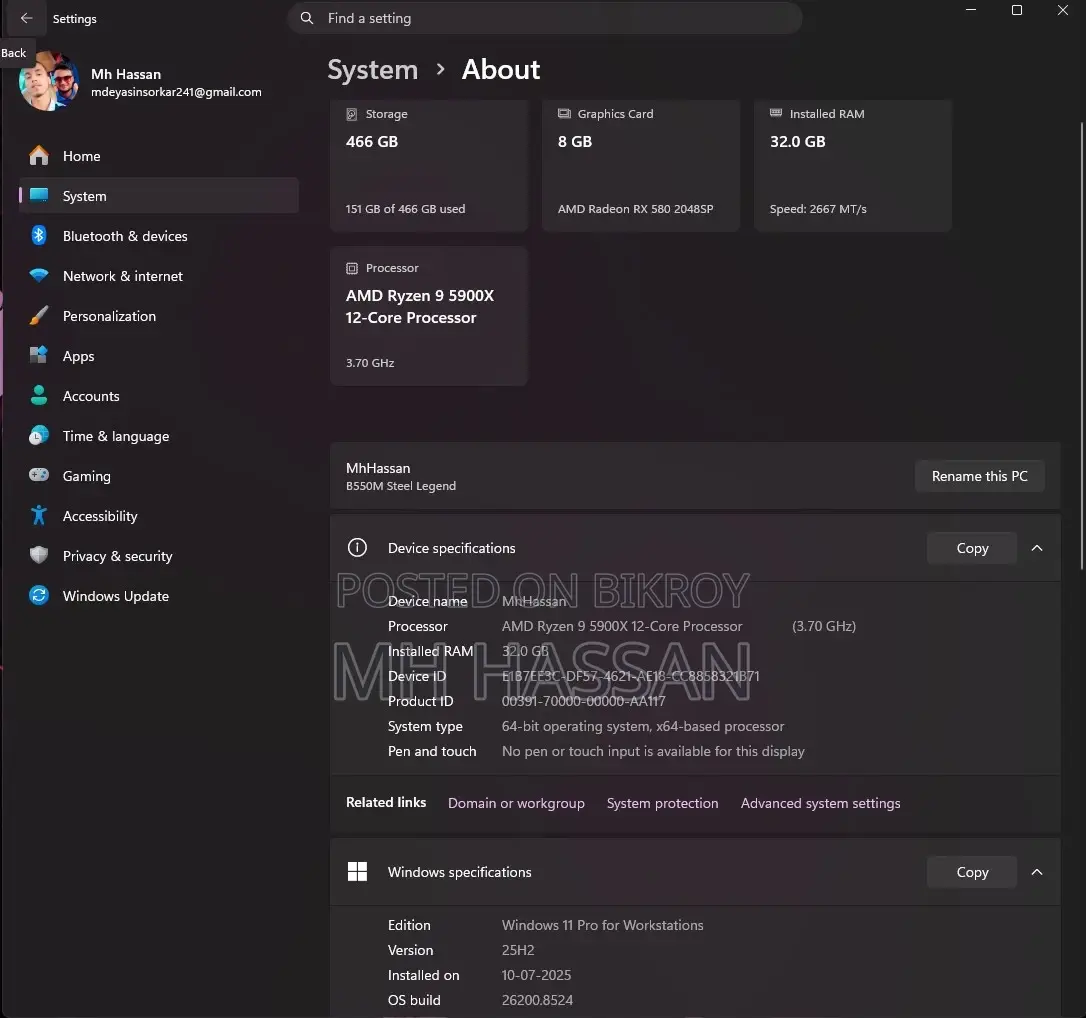Click the Bluetooth icon in sidebar
The width and height of the screenshot is (1086, 1018).
point(39,235)
